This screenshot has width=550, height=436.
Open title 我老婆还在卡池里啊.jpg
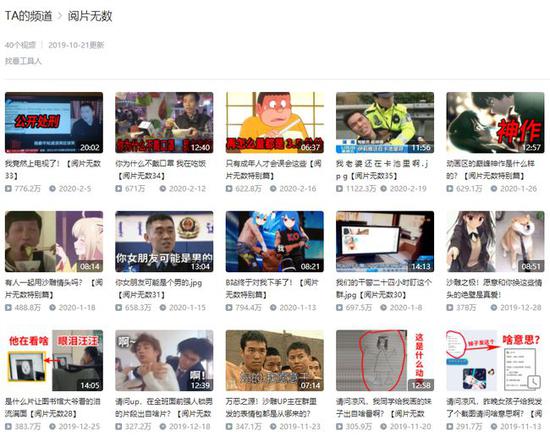pos(382,169)
